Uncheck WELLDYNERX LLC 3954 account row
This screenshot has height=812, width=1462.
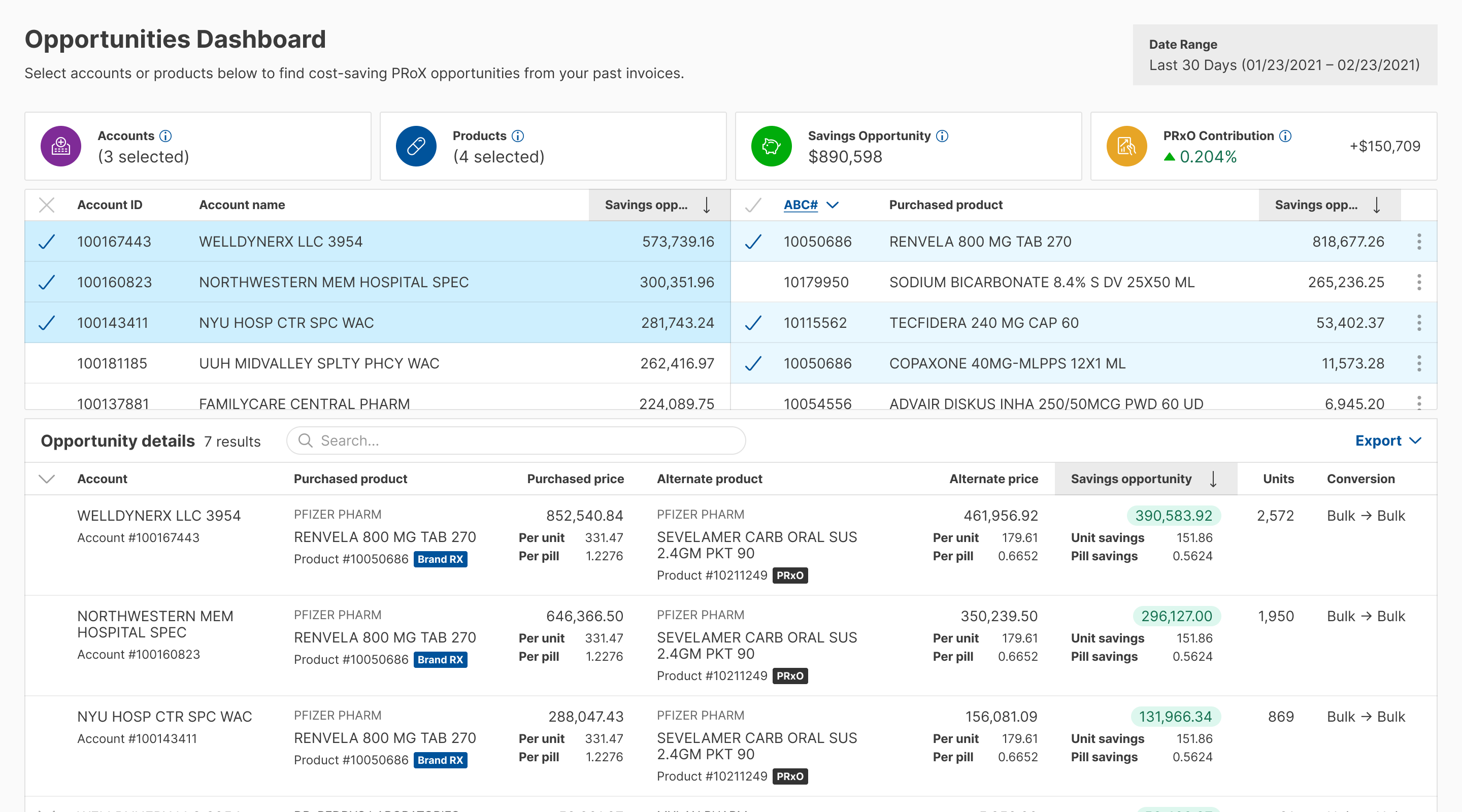pyautogui.click(x=47, y=242)
